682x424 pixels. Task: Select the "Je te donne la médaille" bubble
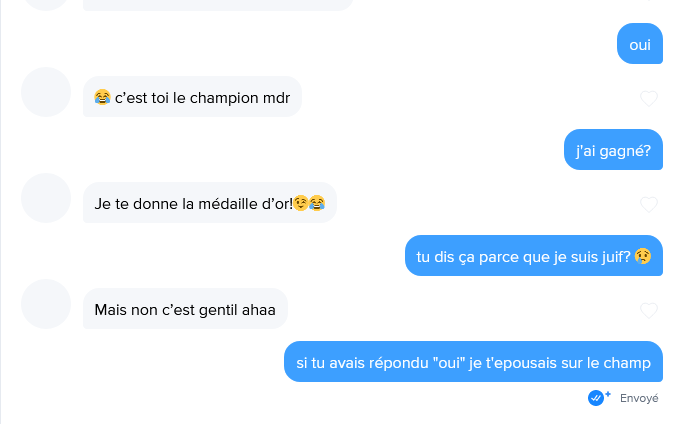point(210,203)
